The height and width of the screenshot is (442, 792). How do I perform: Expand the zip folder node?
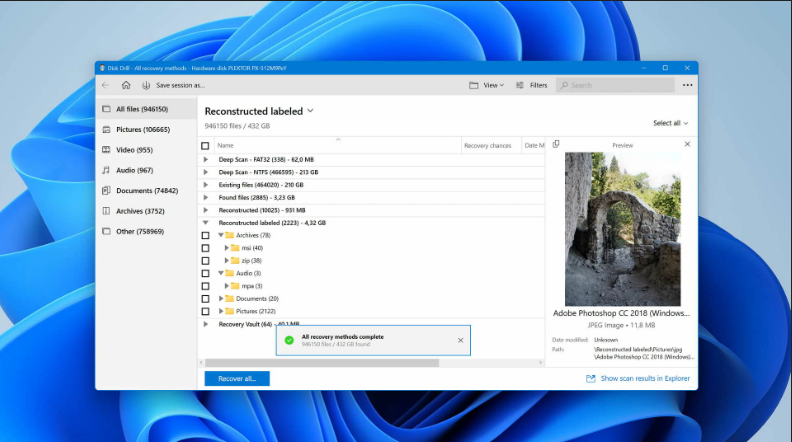226,261
